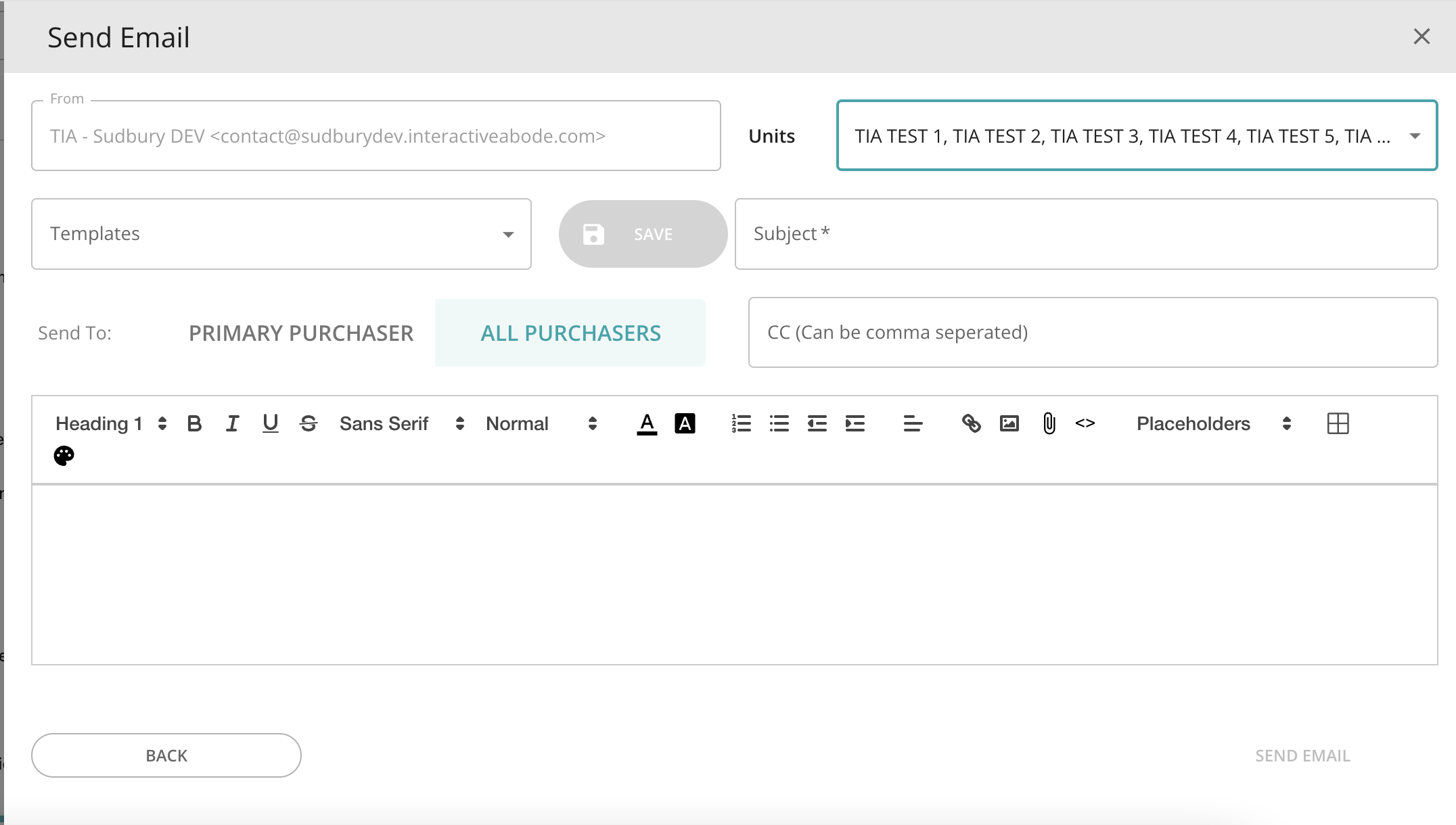Toggle bold formatting in editor toolbar
1456x825 pixels.
click(195, 424)
